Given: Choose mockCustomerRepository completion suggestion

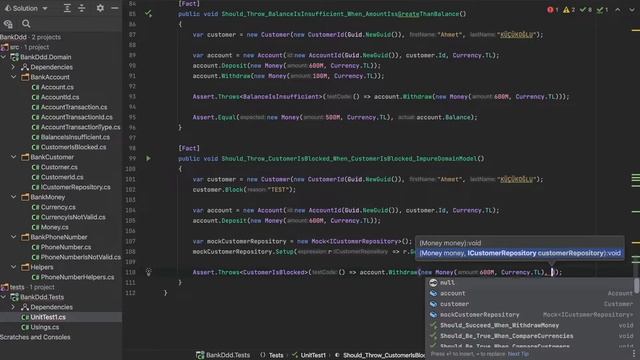Looking at the screenshot, I should (530, 315).
